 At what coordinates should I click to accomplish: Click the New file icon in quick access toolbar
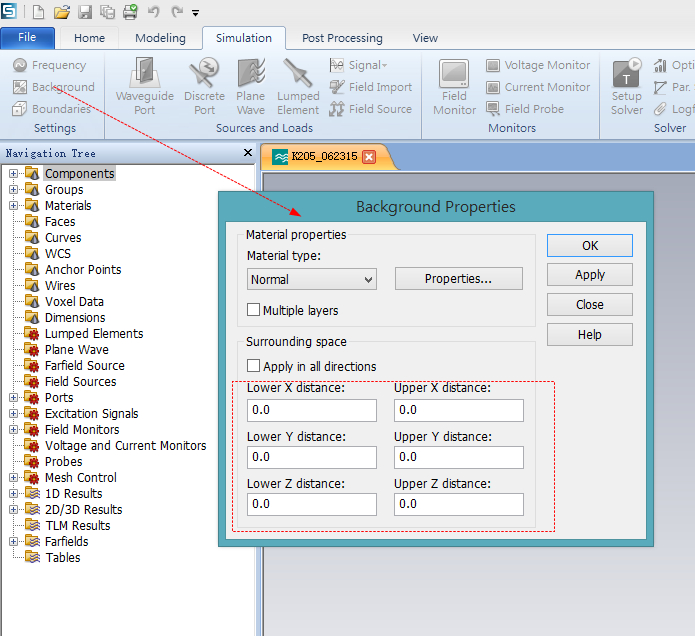pos(39,12)
